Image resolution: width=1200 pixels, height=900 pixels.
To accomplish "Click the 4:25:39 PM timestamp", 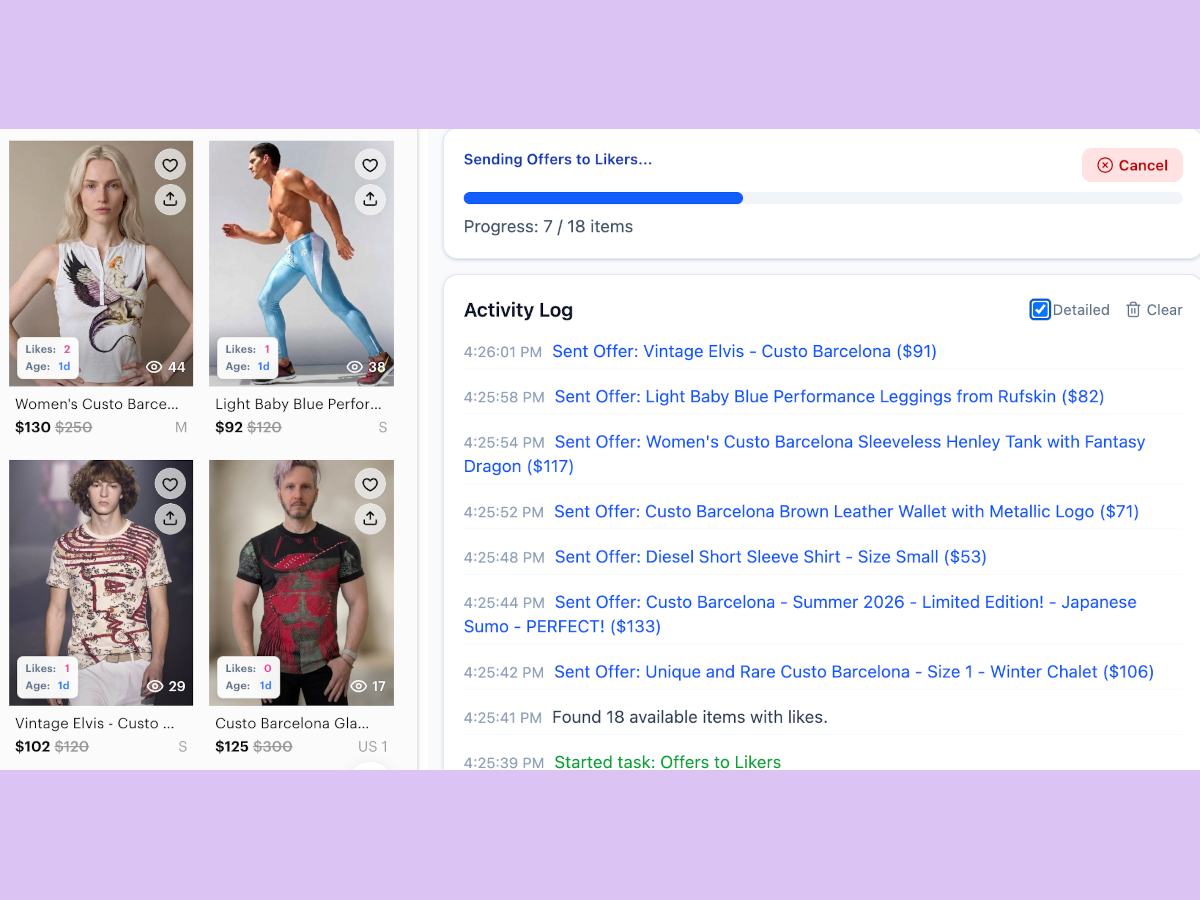I will coord(504,763).
